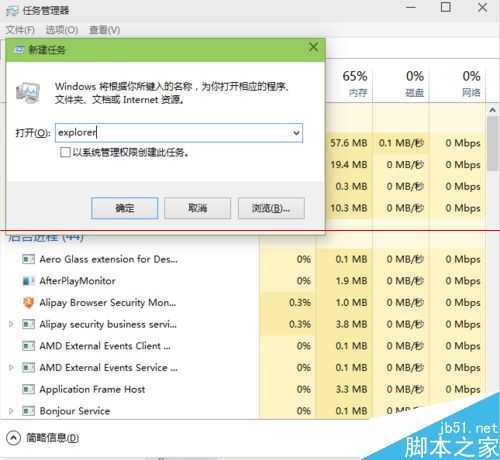Select the AfterPlayMonitor row text

coord(77,281)
